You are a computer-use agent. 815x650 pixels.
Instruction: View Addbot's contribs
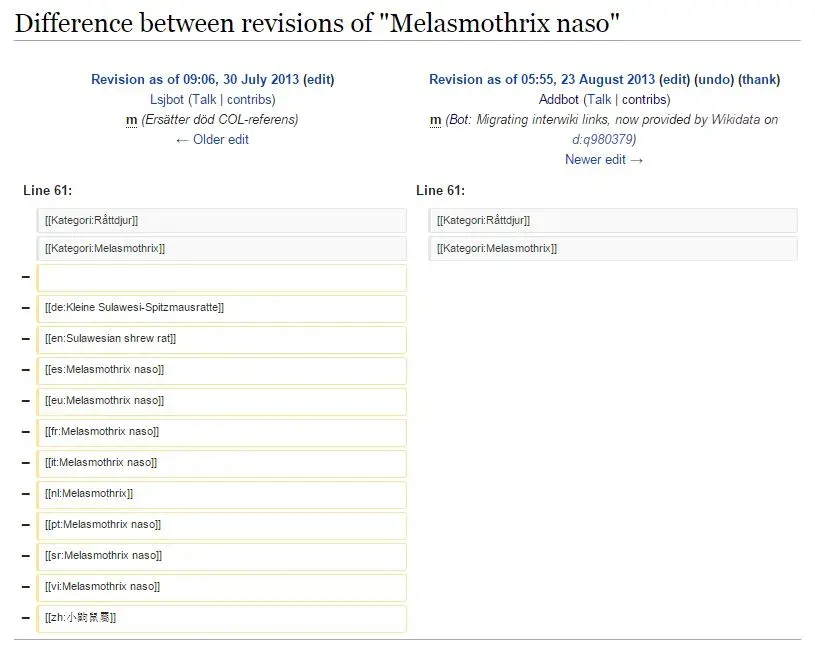645,99
